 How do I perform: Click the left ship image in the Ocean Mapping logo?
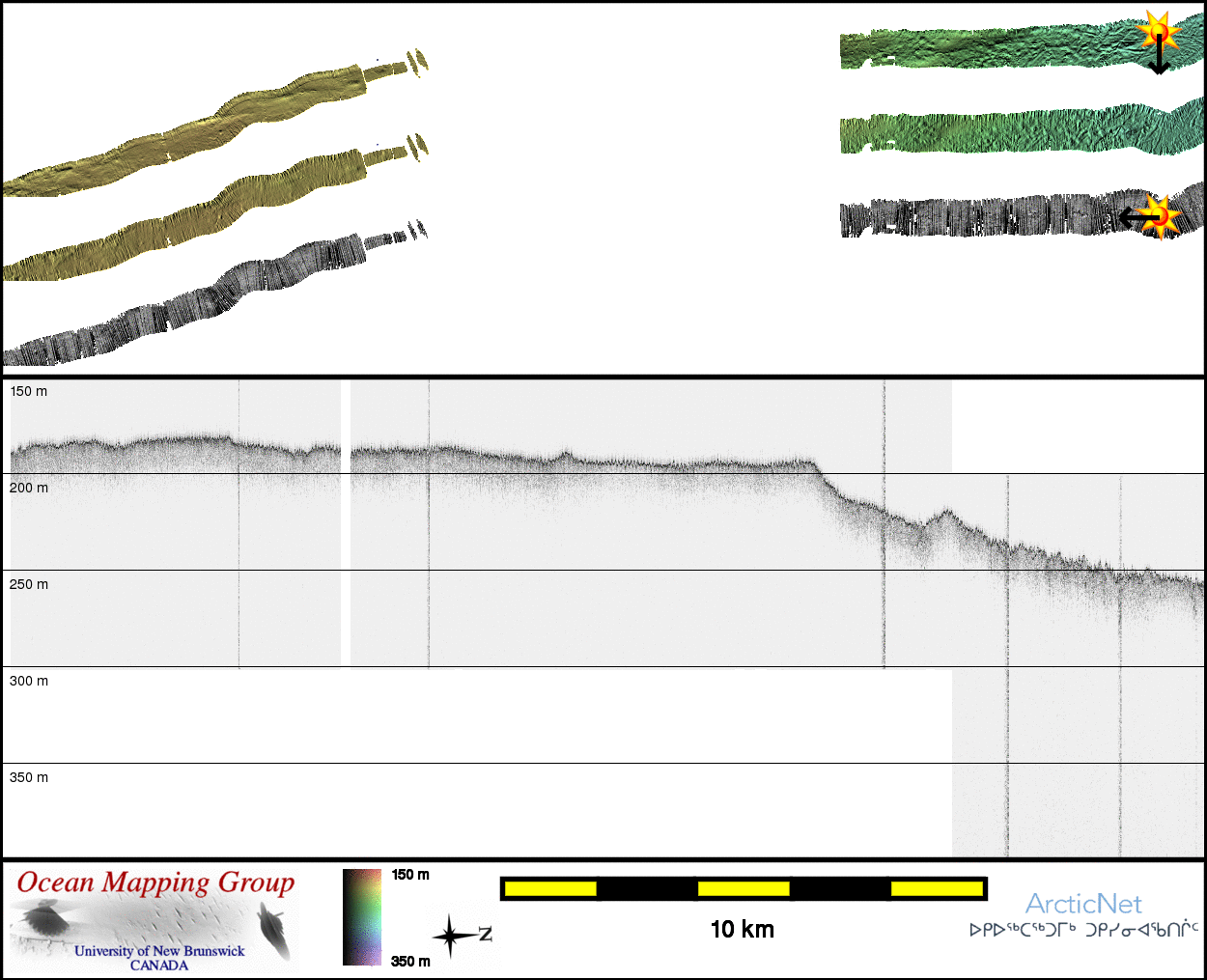point(46,917)
